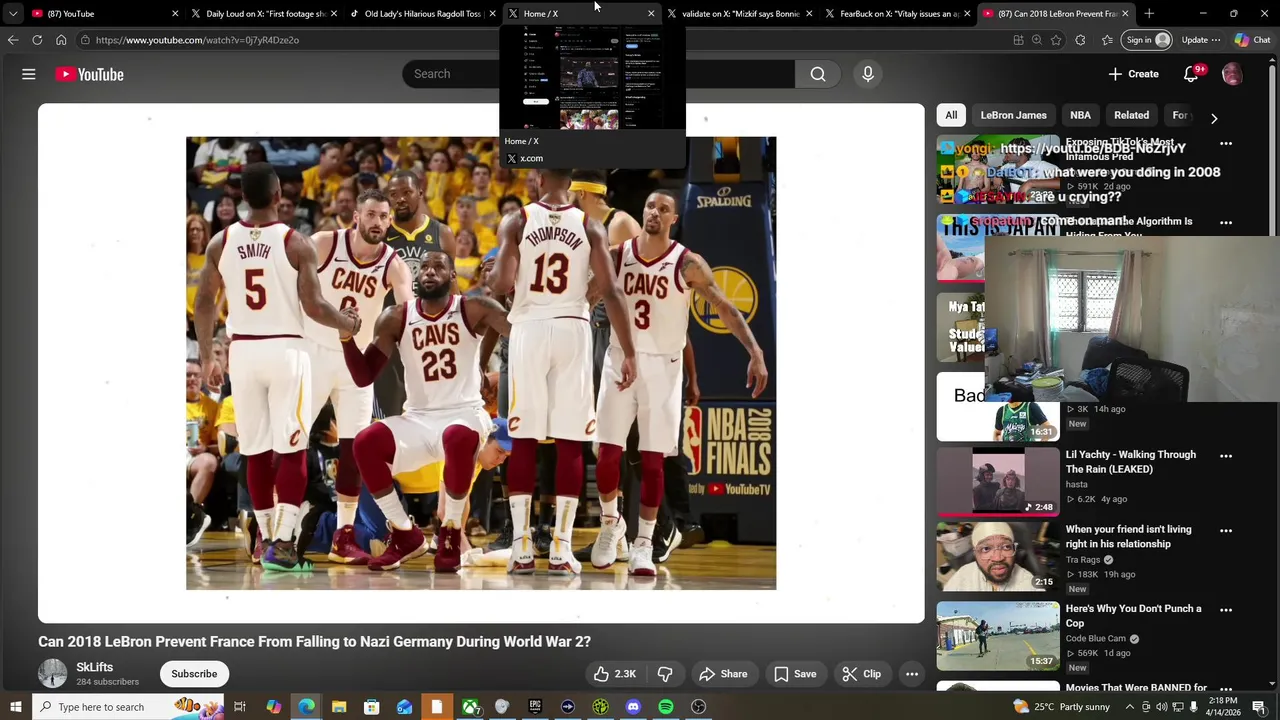
Task: Open more actions menu below video
Action: (912, 674)
